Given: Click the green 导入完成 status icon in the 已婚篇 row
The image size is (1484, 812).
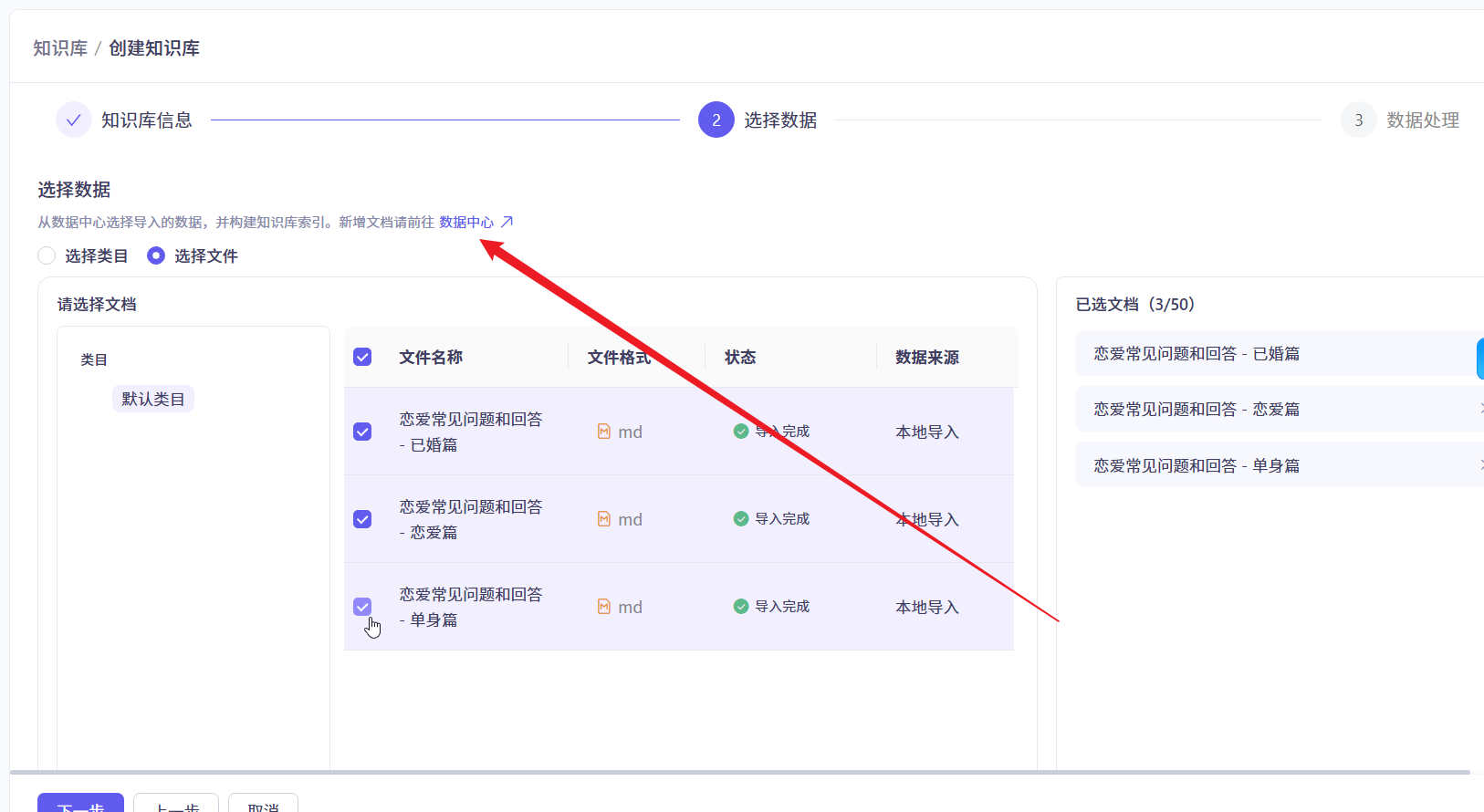Looking at the screenshot, I should (741, 432).
